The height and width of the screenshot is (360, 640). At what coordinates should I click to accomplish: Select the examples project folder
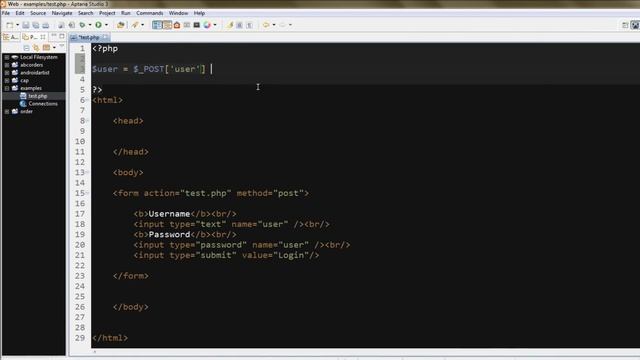point(31,88)
